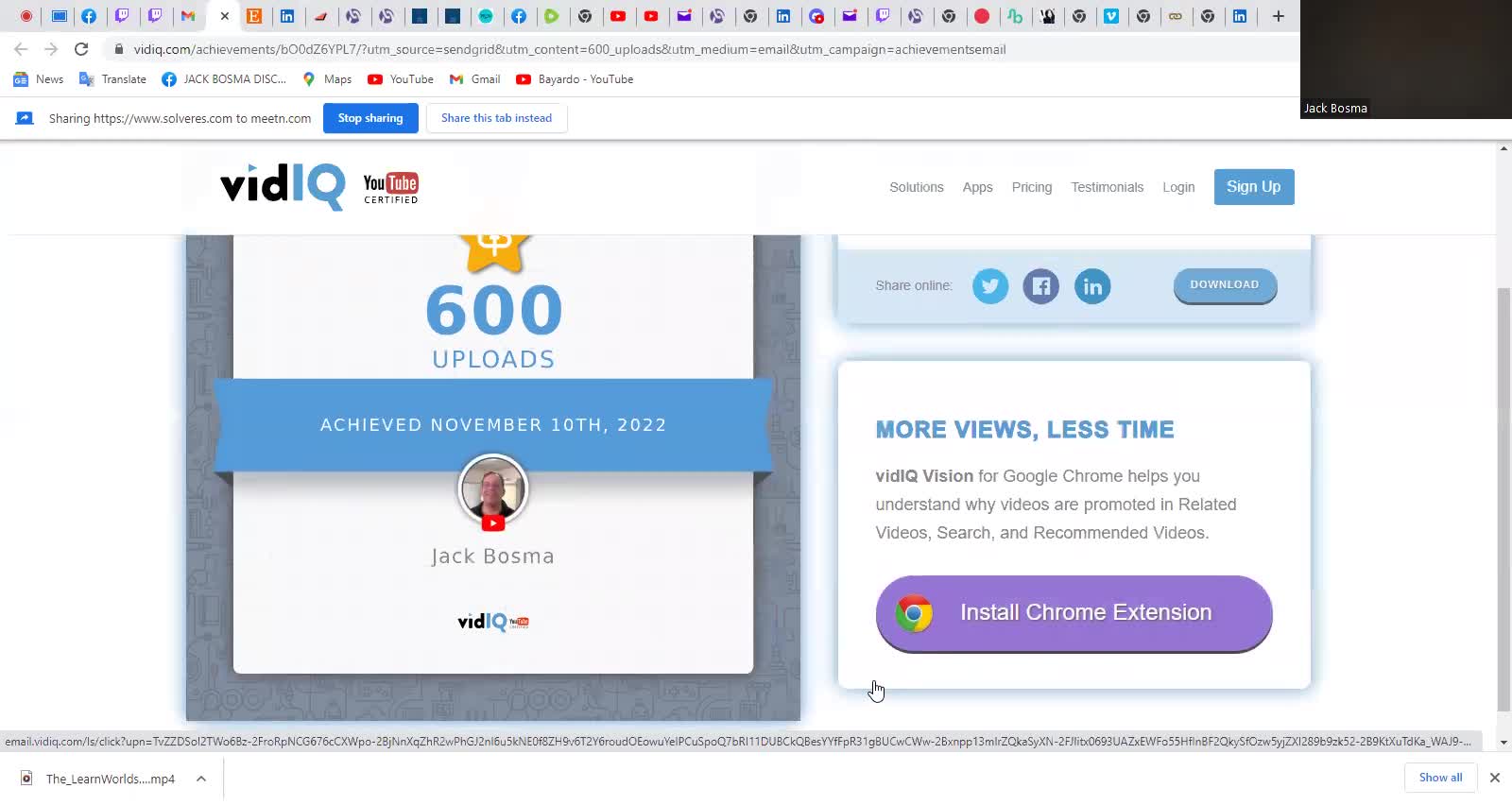View site info via lock icon
1512x805 pixels.
tap(118, 49)
